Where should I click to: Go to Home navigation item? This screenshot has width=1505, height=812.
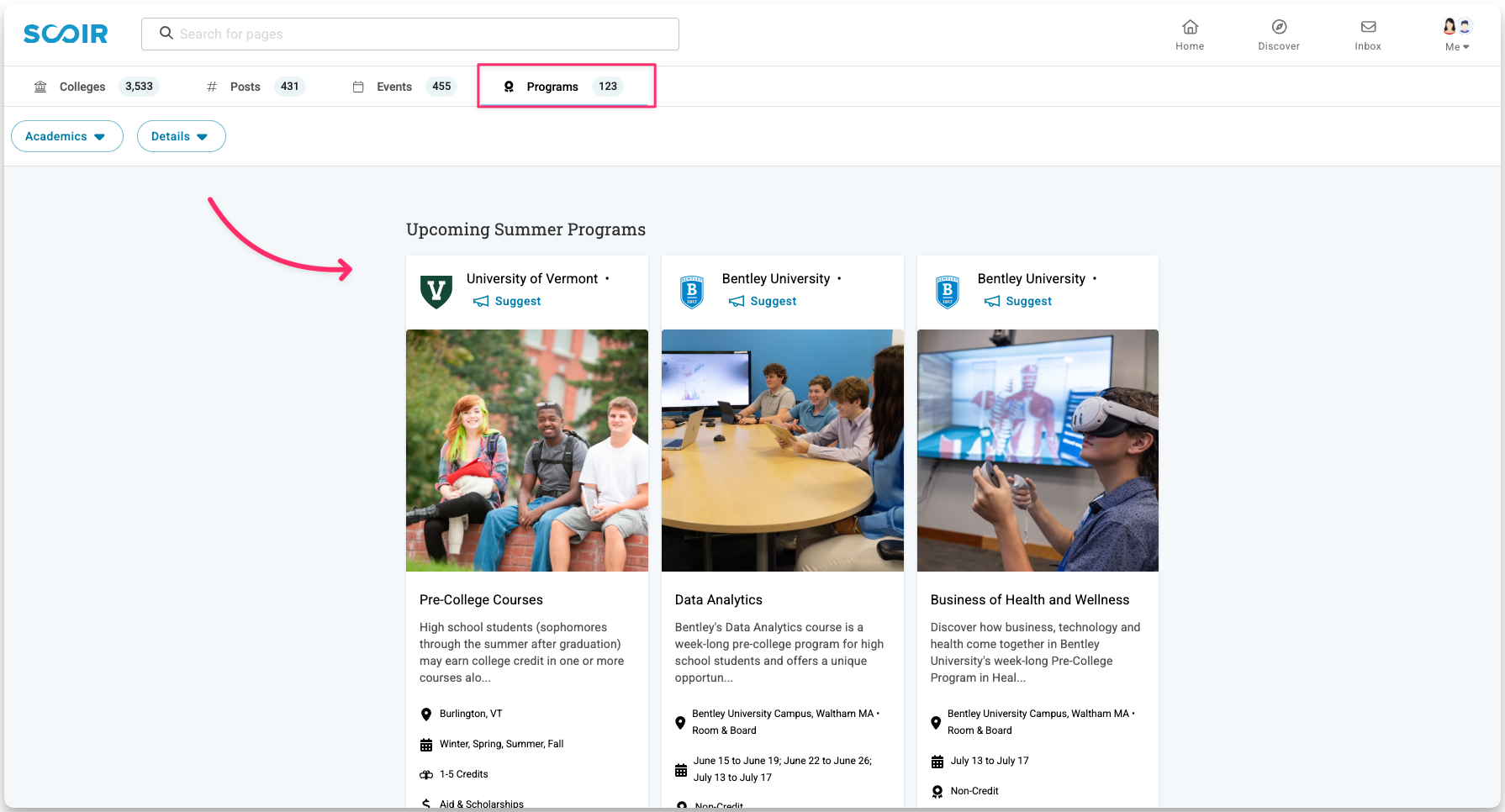click(x=1190, y=35)
